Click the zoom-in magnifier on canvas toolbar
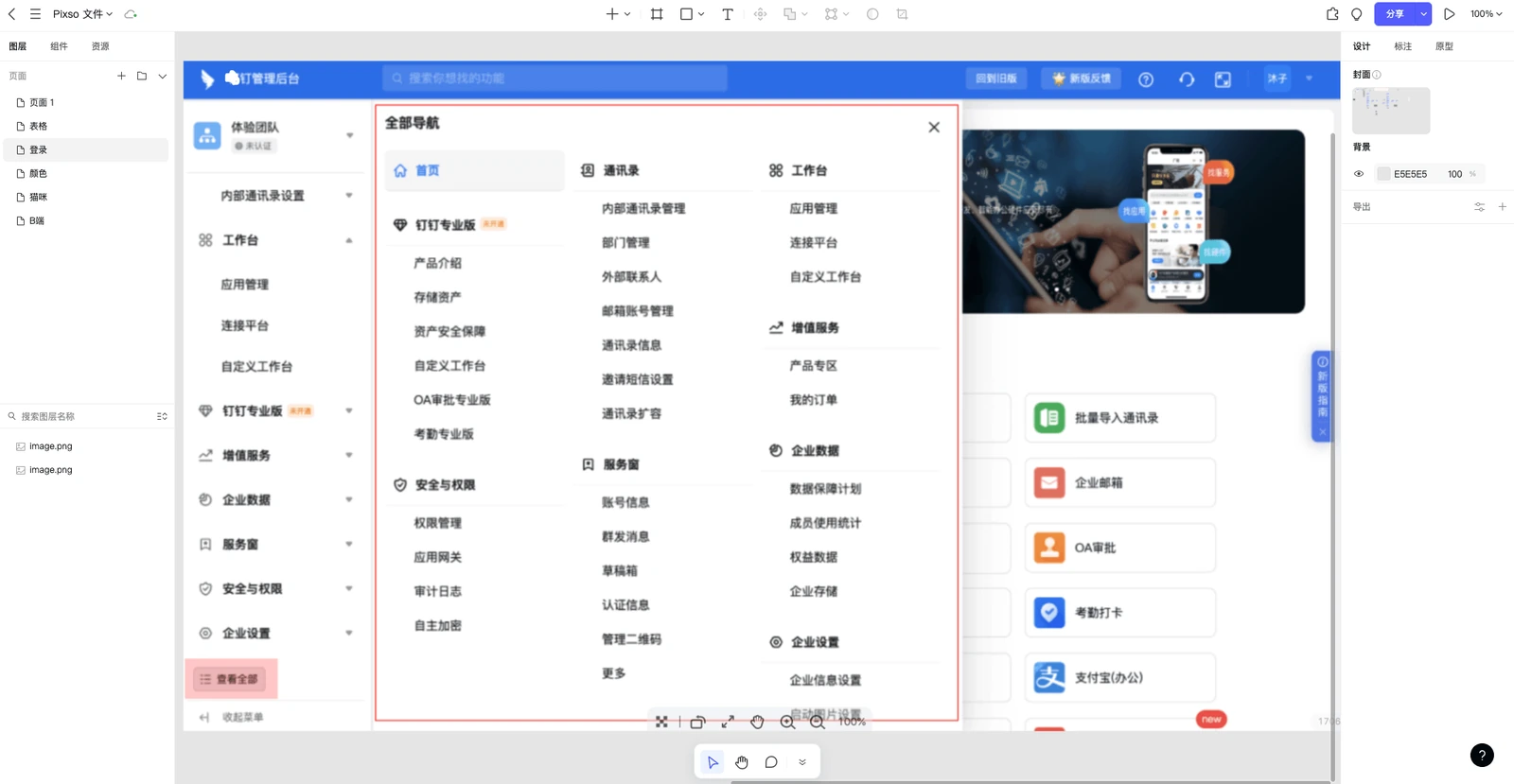The width and height of the screenshot is (1514, 784). (x=787, y=722)
